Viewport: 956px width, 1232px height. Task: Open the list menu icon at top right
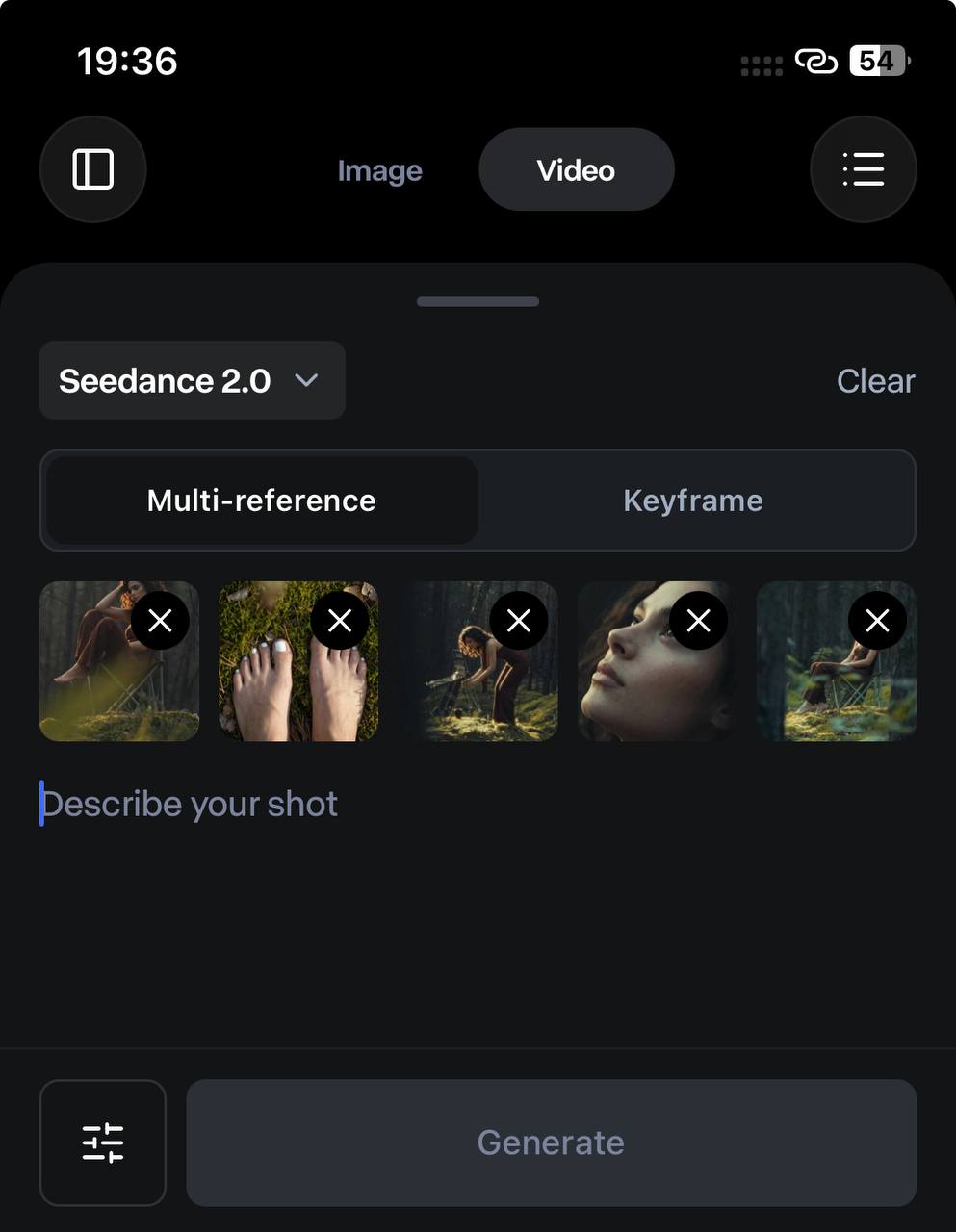pyautogui.click(x=864, y=169)
